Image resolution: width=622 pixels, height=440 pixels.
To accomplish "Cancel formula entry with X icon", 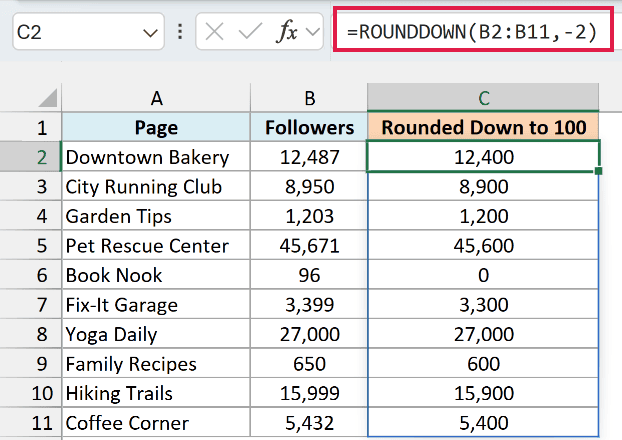I will (215, 32).
